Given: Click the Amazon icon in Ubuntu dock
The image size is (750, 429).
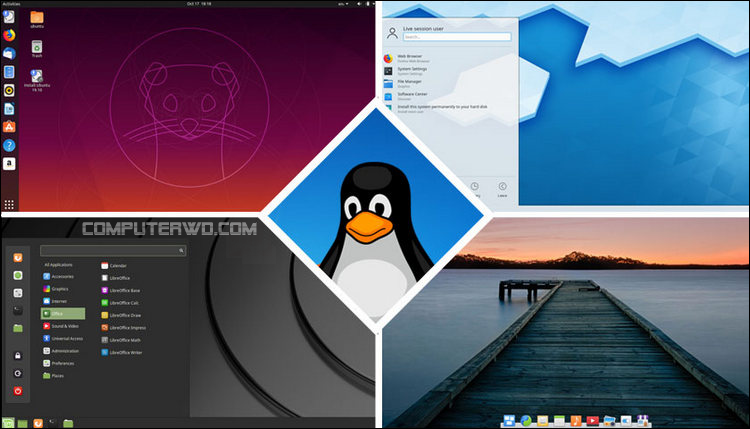Looking at the screenshot, I should pyautogui.click(x=9, y=164).
